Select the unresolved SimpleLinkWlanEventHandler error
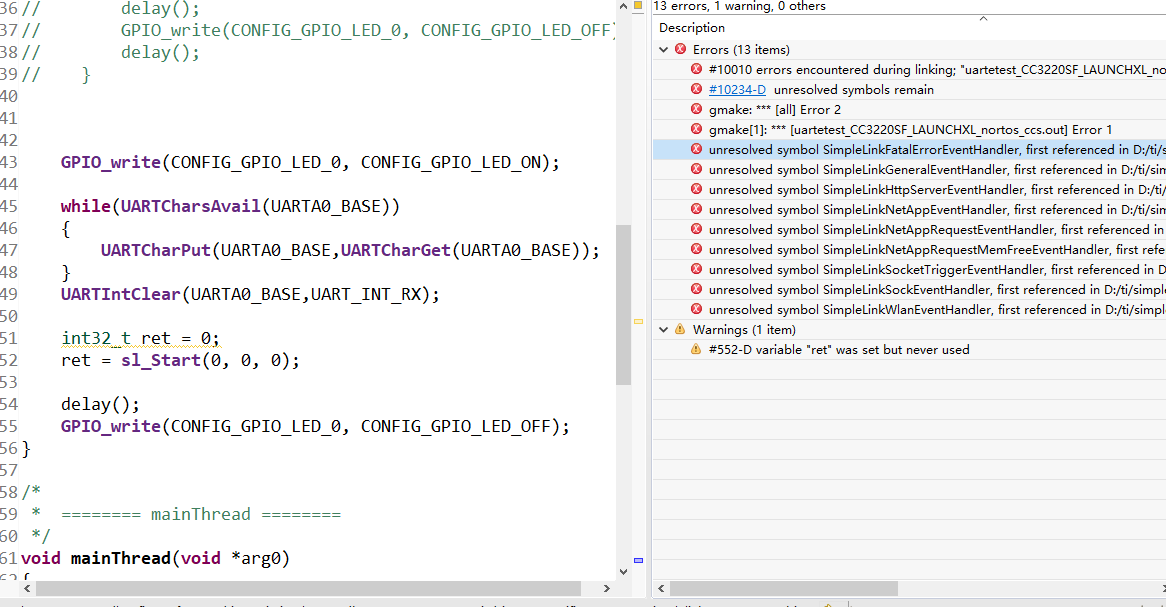This screenshot has height=607, width=1166. (x=909, y=310)
